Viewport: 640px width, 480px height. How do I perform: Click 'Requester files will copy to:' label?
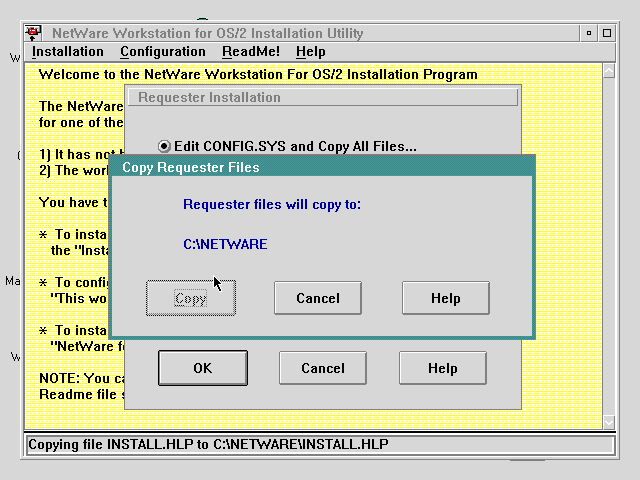pyautogui.click(x=272, y=204)
